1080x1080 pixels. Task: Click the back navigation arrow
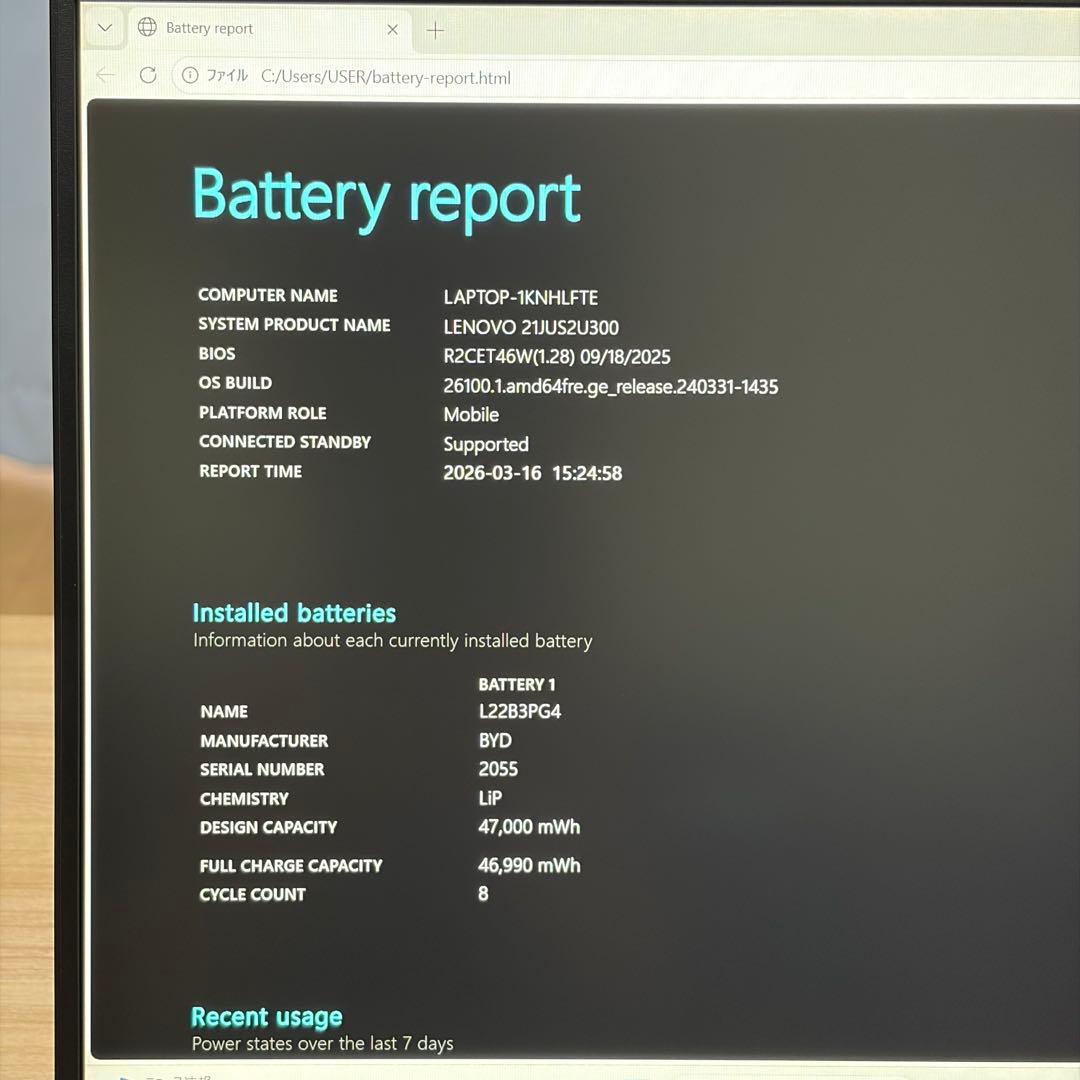pos(105,75)
